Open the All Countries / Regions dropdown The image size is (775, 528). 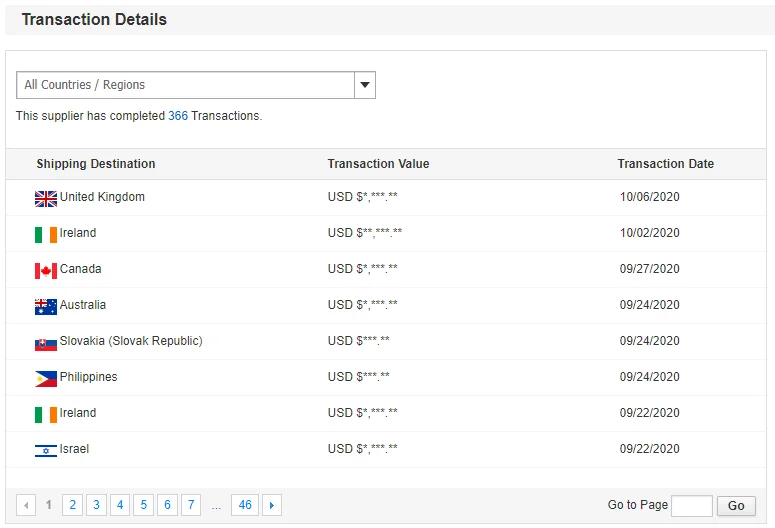[186, 85]
